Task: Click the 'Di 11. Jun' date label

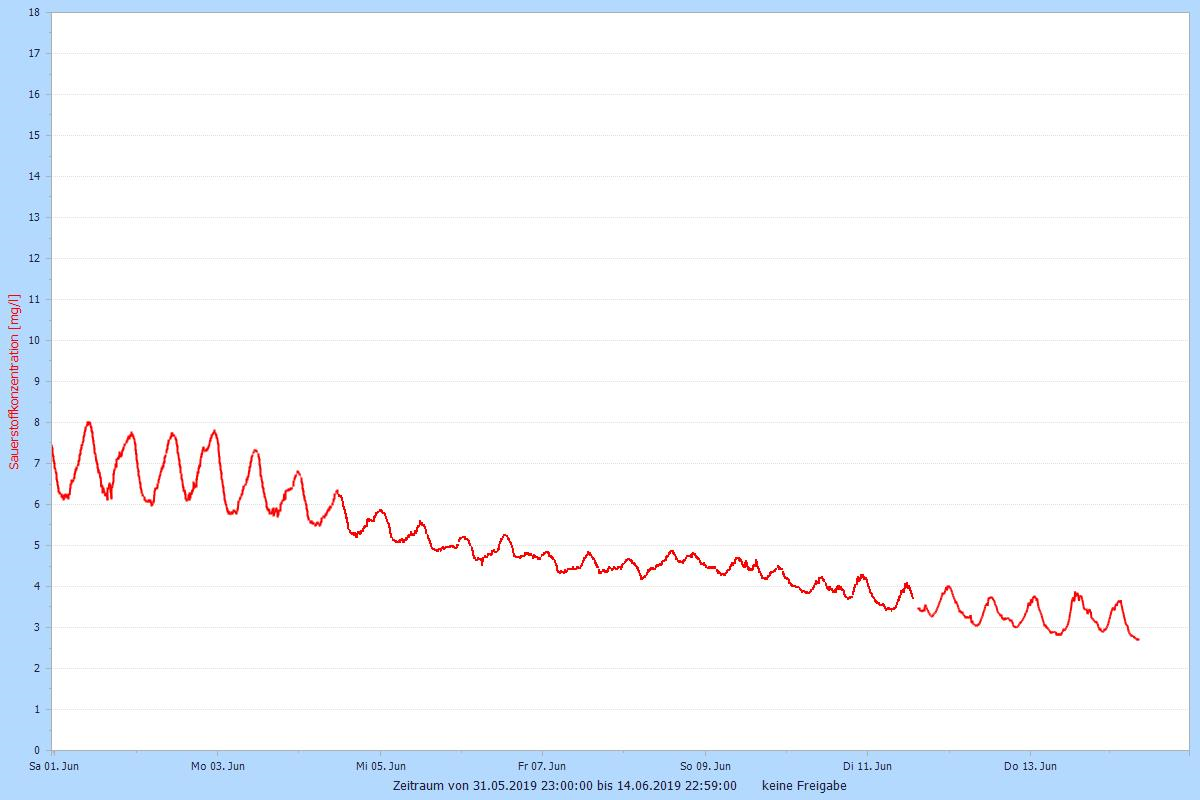Action: click(867, 767)
